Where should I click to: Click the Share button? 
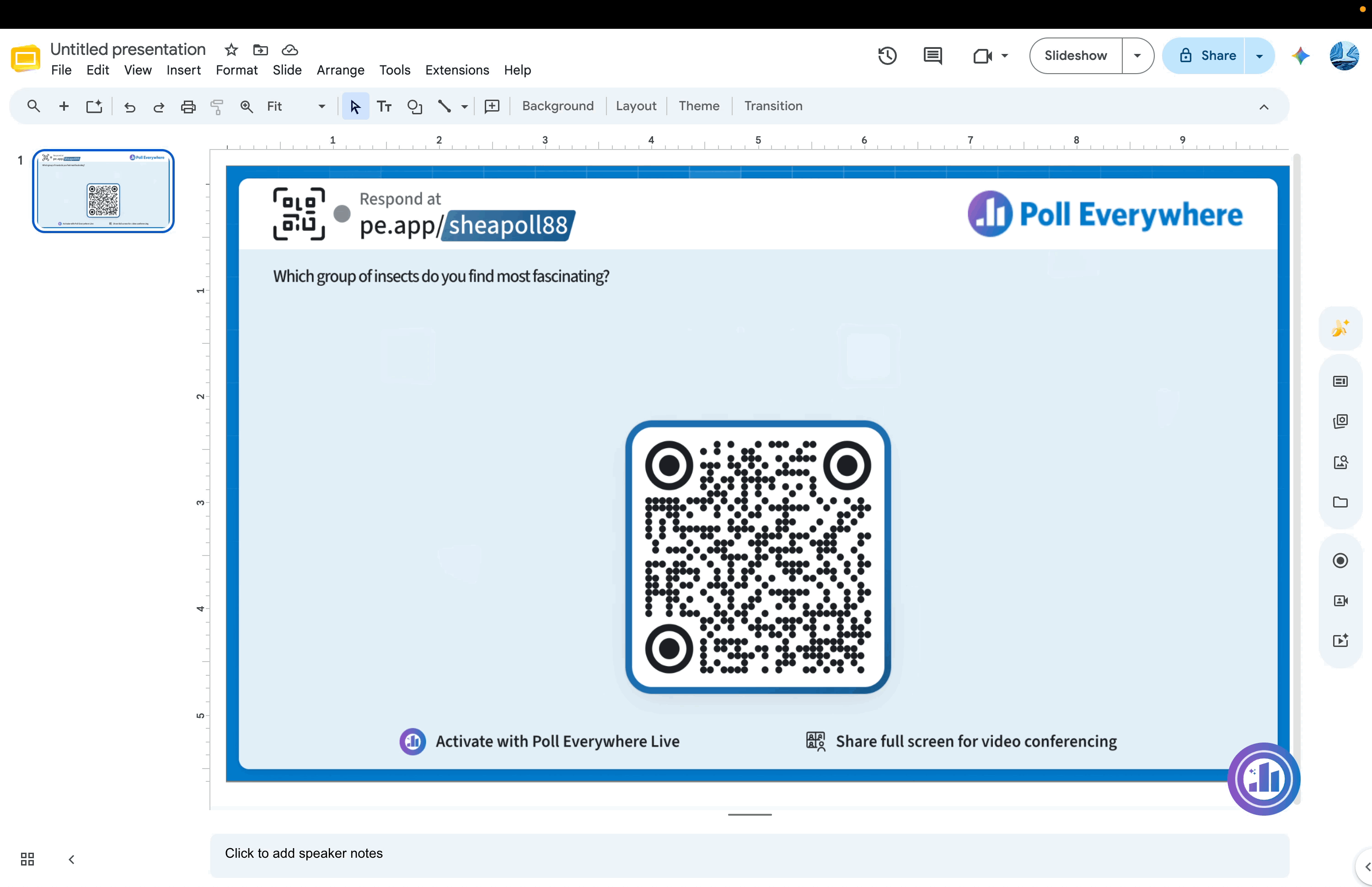(x=1205, y=56)
